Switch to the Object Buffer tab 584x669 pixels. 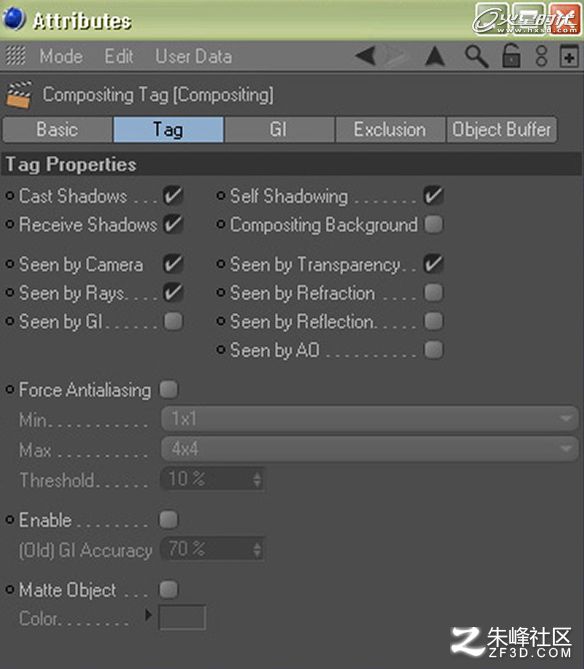501,129
